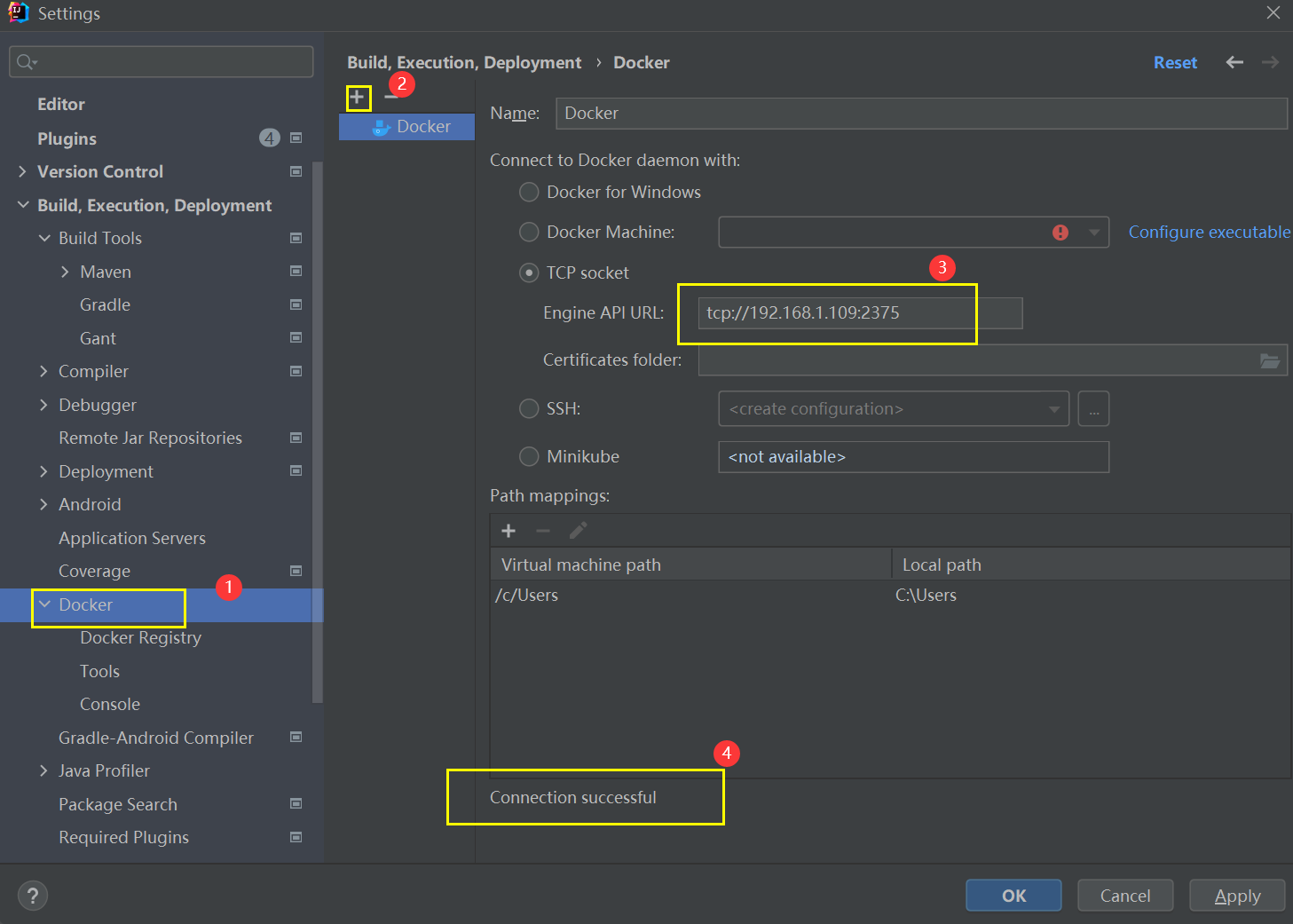Viewport: 1293px width, 924px height.
Task: Collapse the Build Tools node
Action: (44, 238)
